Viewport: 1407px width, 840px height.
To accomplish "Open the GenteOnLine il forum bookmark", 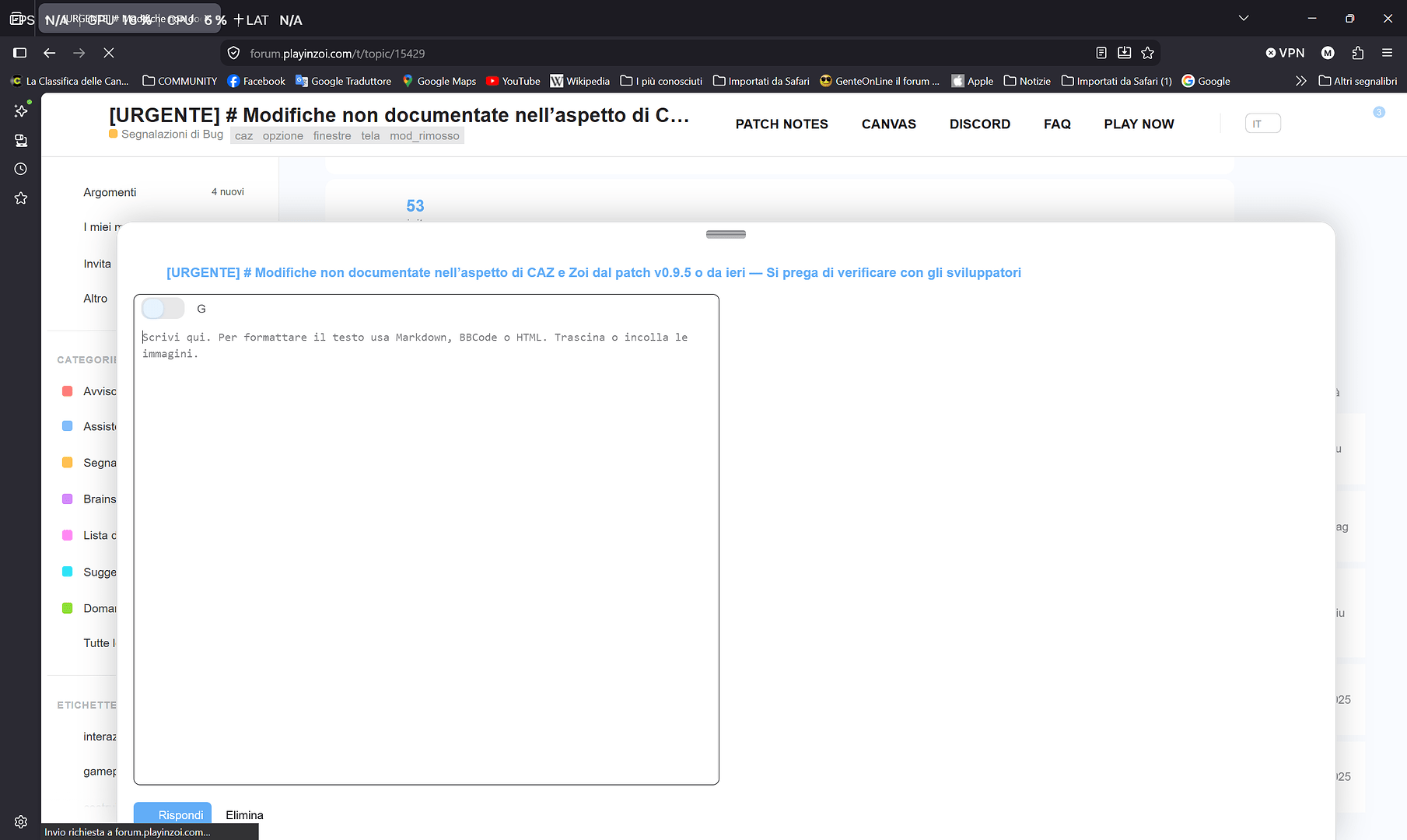I will [x=880, y=81].
